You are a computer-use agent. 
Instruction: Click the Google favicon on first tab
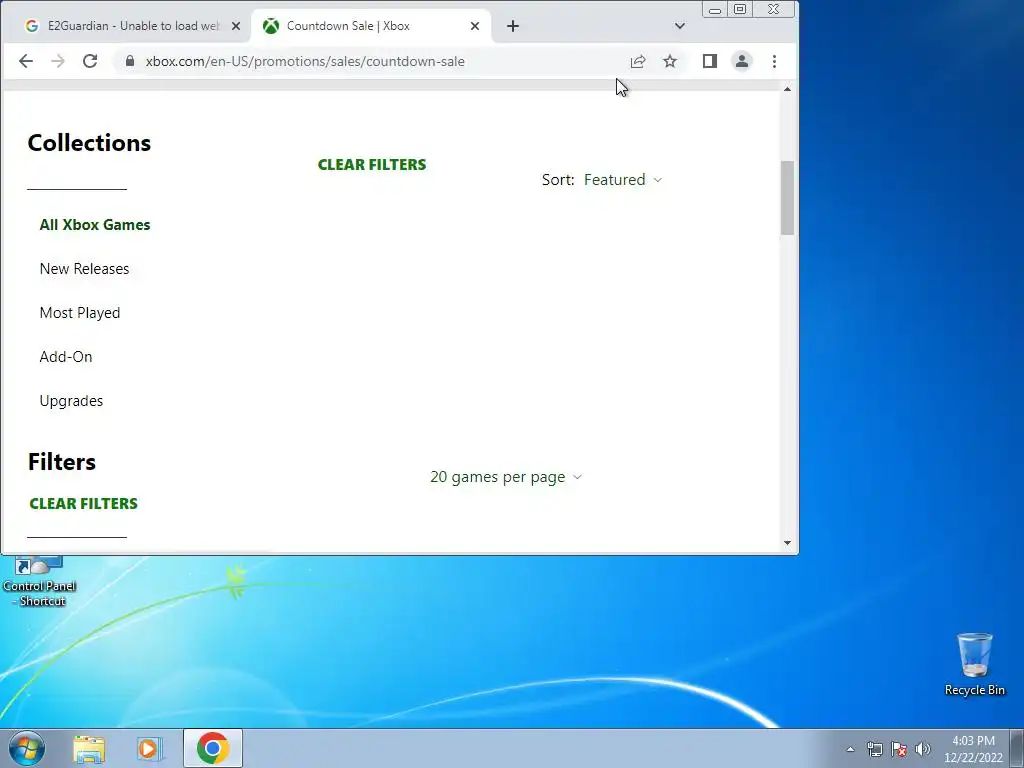(x=31, y=26)
